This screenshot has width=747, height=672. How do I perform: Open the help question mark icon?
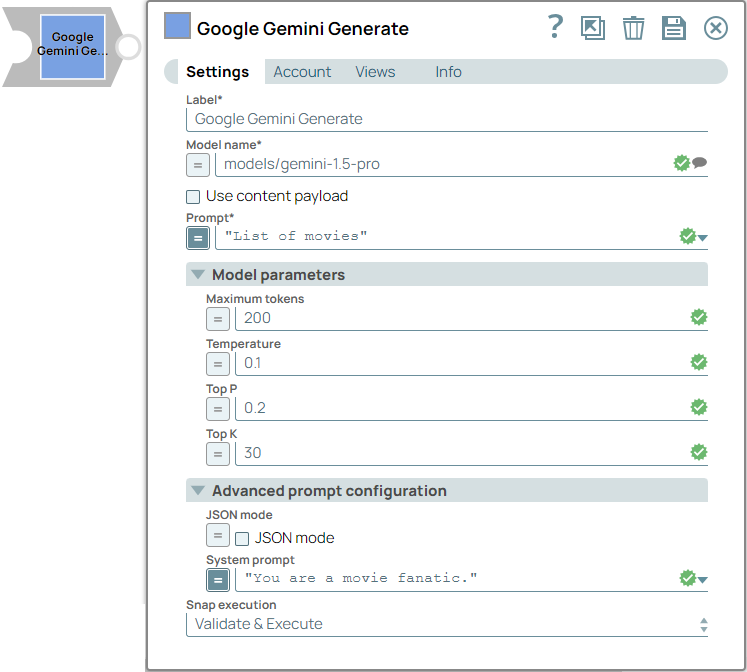pos(555,27)
